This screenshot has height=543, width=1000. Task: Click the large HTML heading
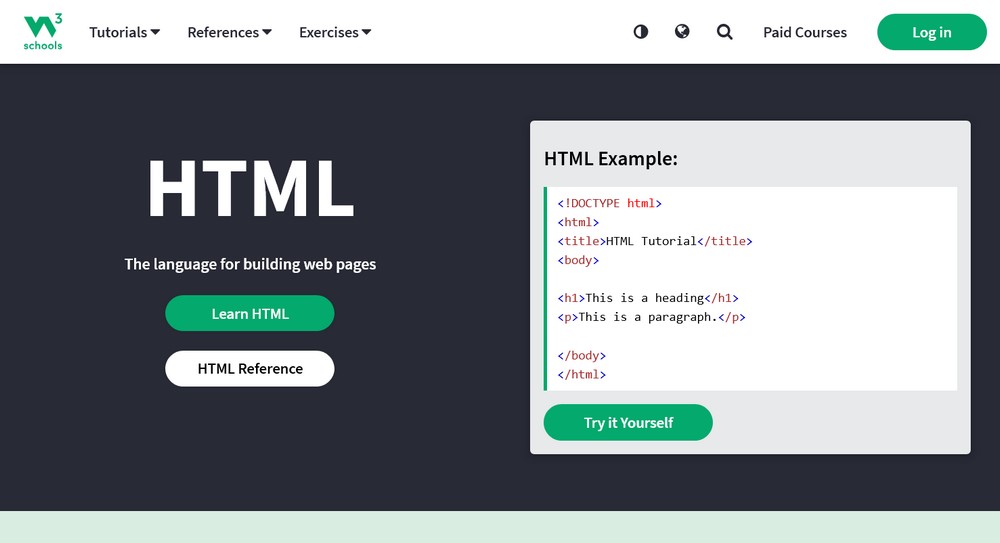click(x=250, y=189)
